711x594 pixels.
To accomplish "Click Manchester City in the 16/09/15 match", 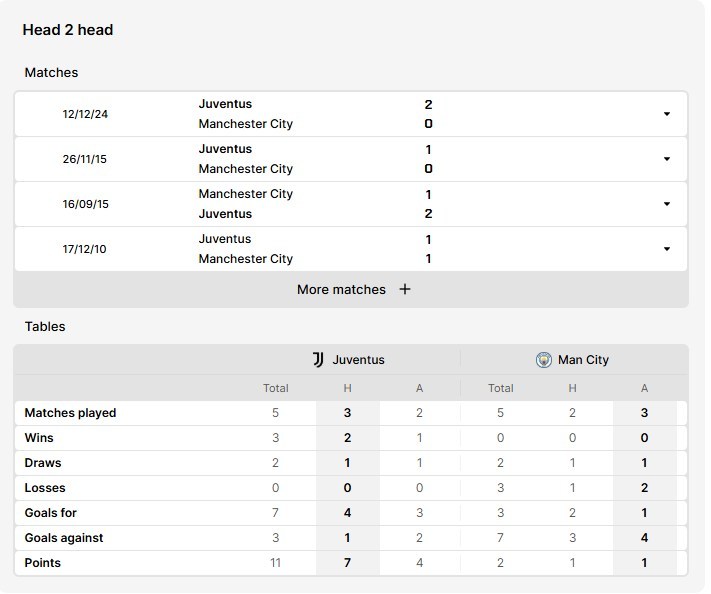I will [x=245, y=194].
